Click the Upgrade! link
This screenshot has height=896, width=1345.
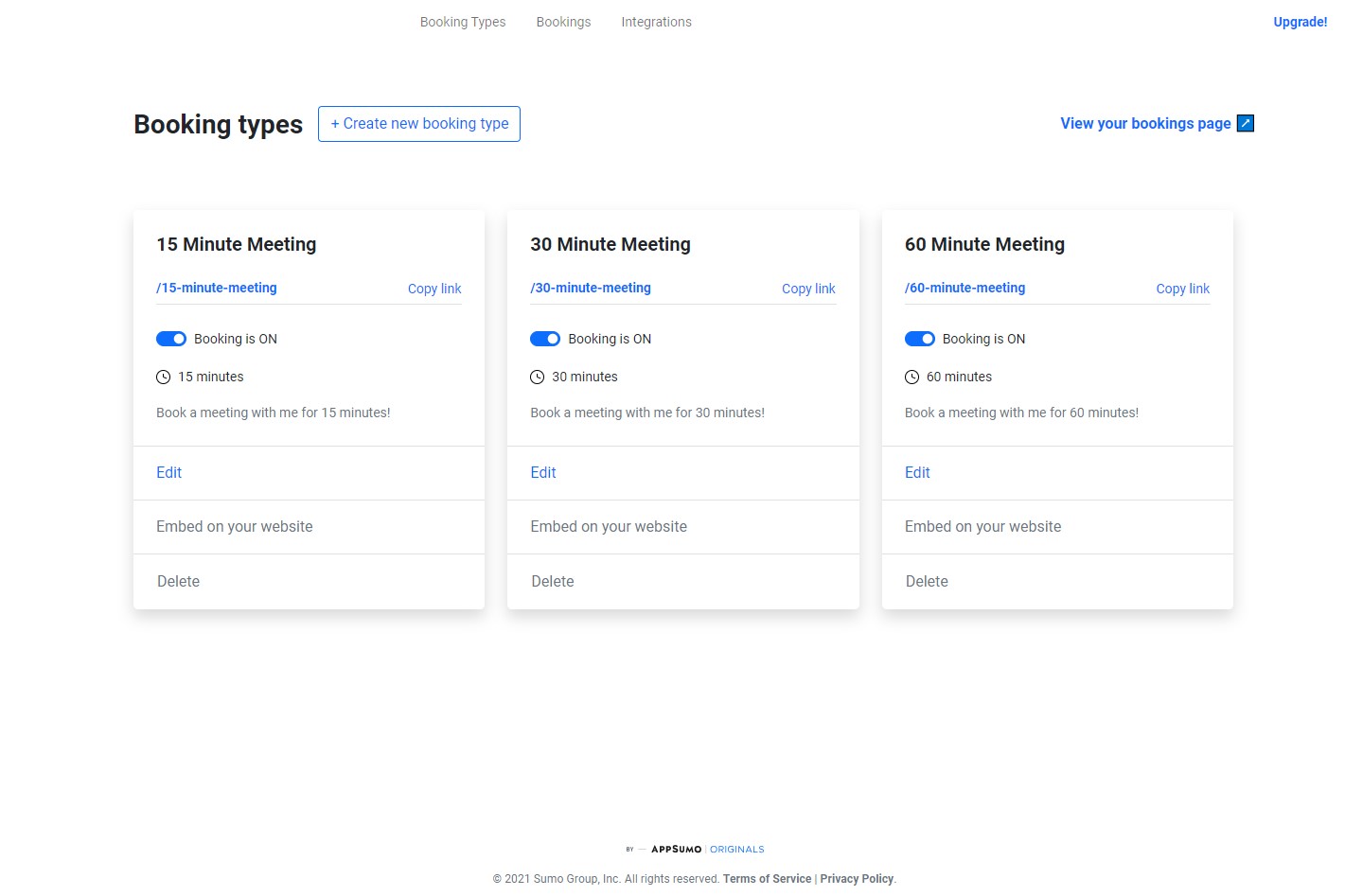(x=1300, y=22)
